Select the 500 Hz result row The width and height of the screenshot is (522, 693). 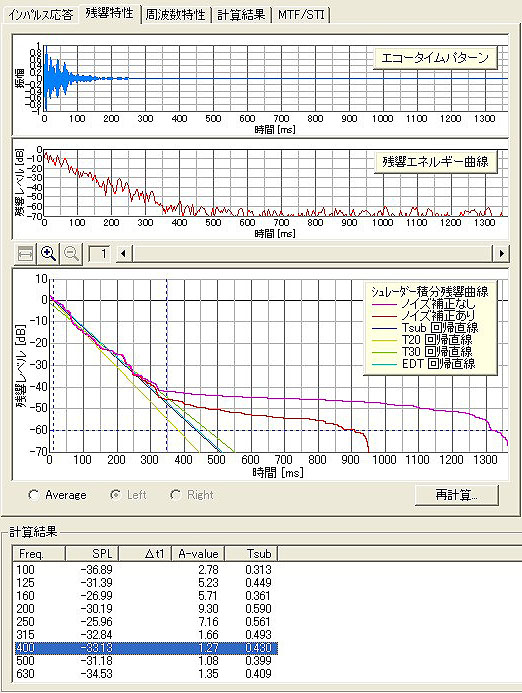(145, 661)
